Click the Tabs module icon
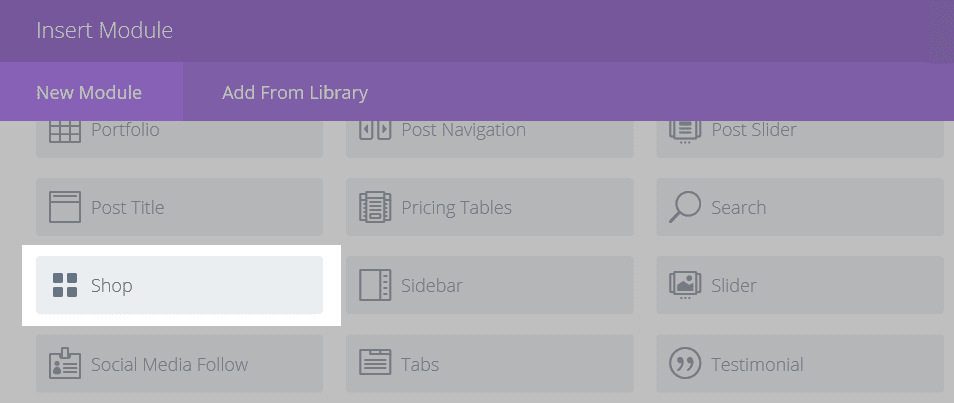Screen dimensions: 954x403 tap(375, 364)
